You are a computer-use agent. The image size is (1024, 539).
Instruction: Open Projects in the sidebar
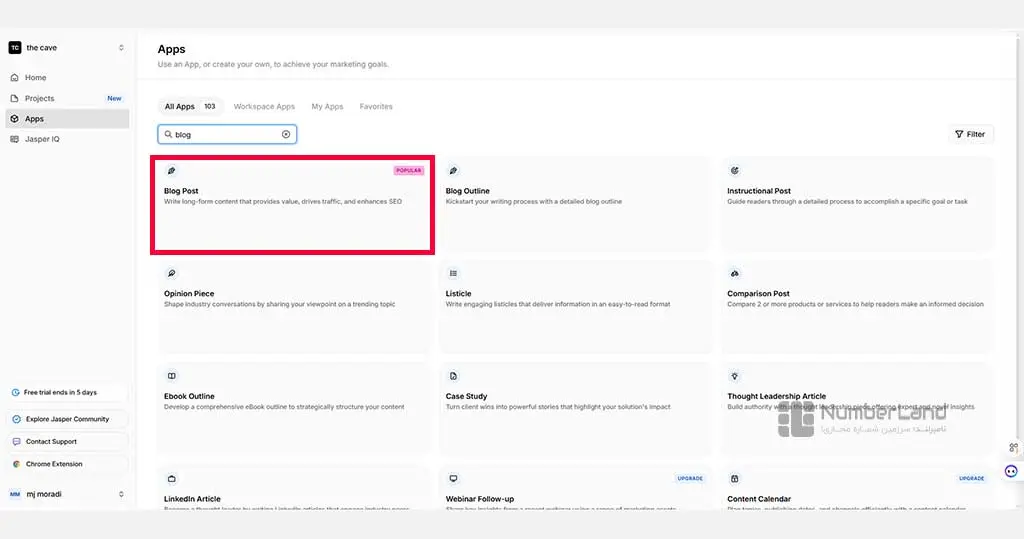pyautogui.click(x=67, y=98)
